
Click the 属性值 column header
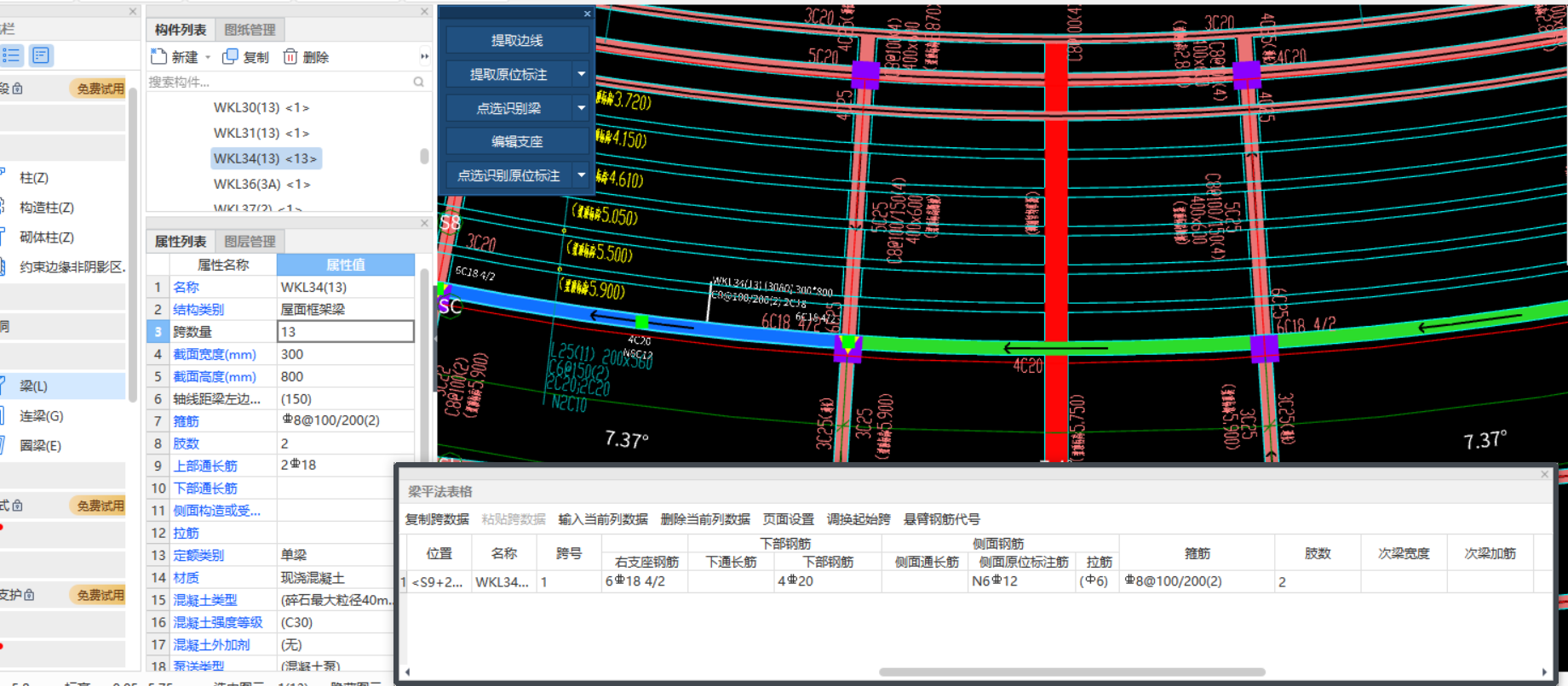[x=346, y=265]
